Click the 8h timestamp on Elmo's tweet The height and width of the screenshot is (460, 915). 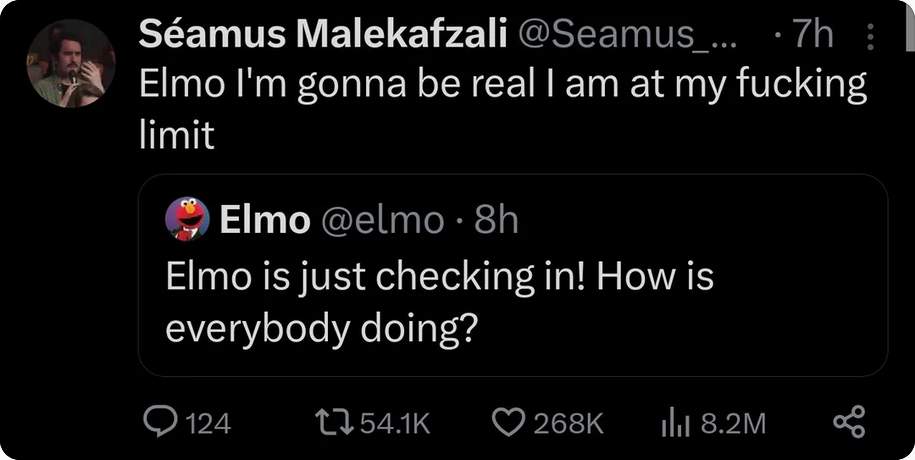[496, 220]
